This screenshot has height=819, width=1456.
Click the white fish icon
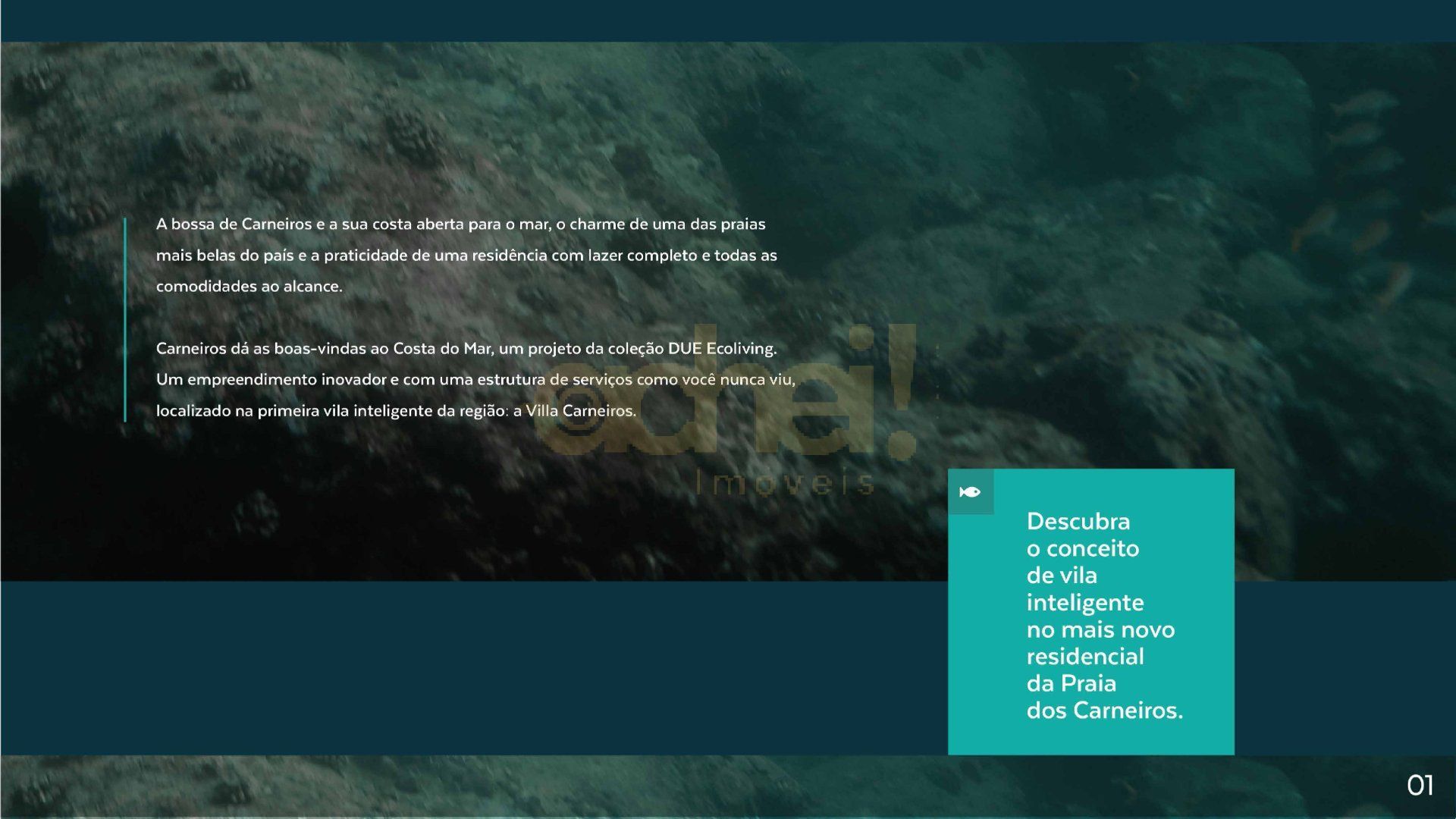[970, 492]
